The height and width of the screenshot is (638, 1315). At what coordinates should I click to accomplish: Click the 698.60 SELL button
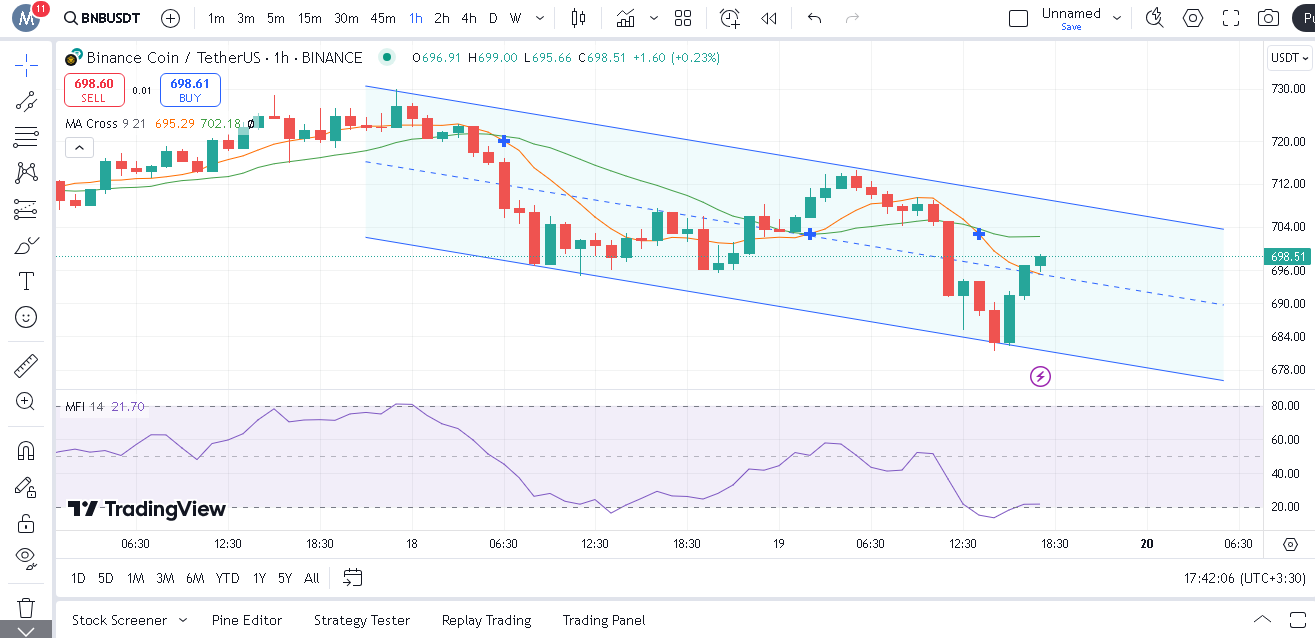click(x=94, y=90)
